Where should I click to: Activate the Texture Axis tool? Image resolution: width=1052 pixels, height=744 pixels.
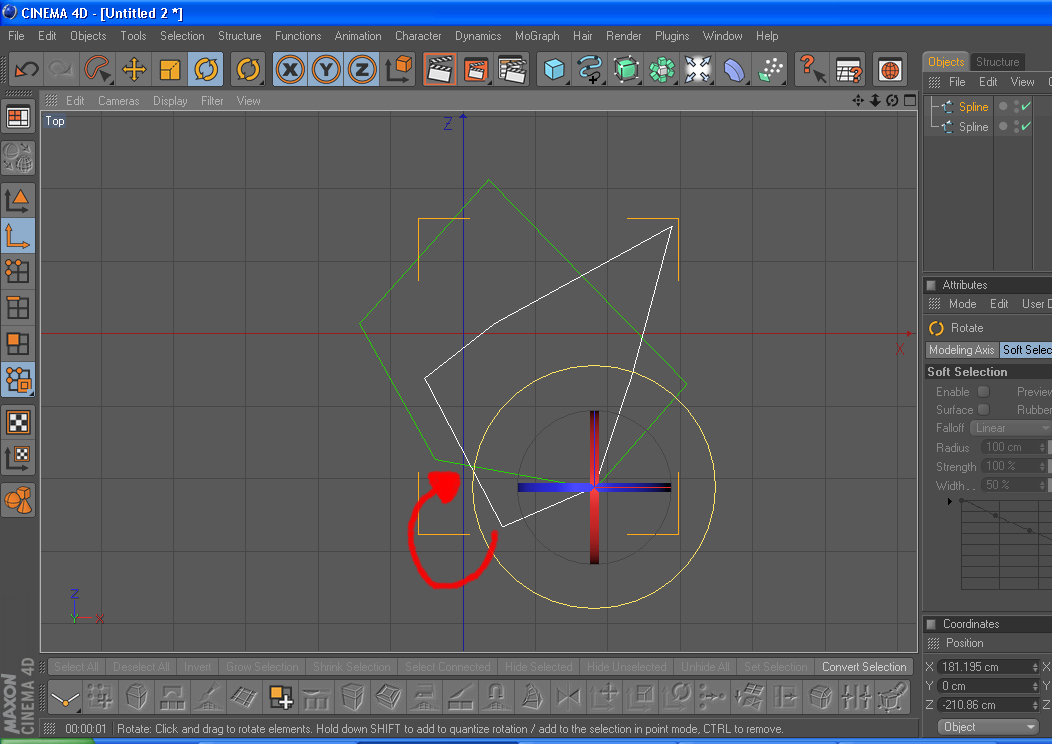coord(18,458)
